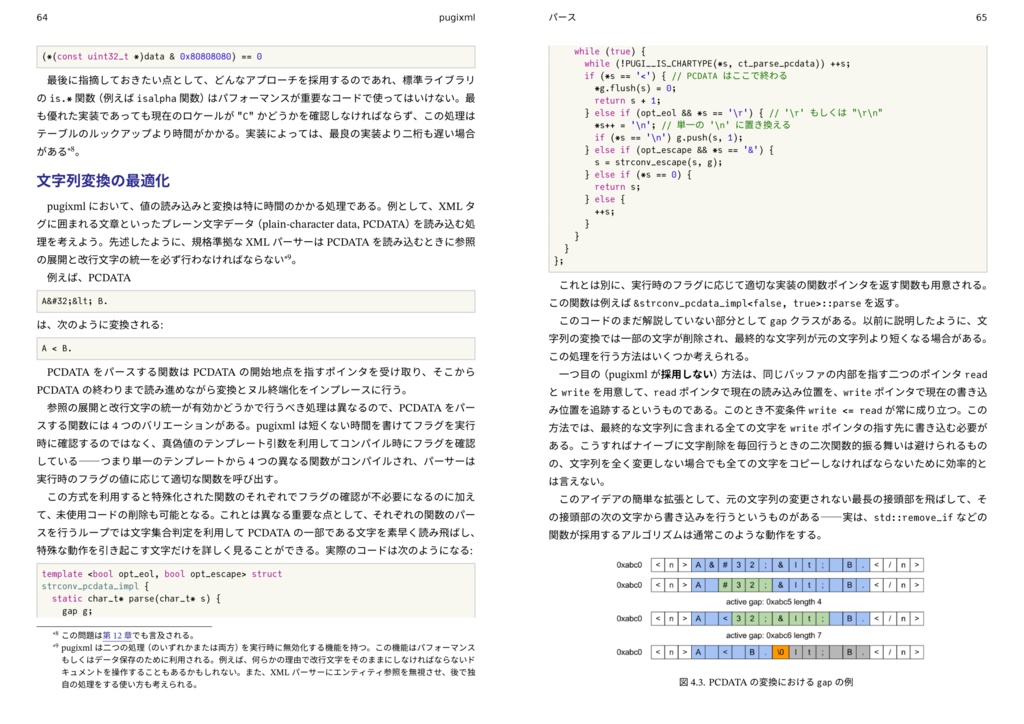Click the line は、次のように変換される:
The image size is (1024, 724).
tap(100, 324)
